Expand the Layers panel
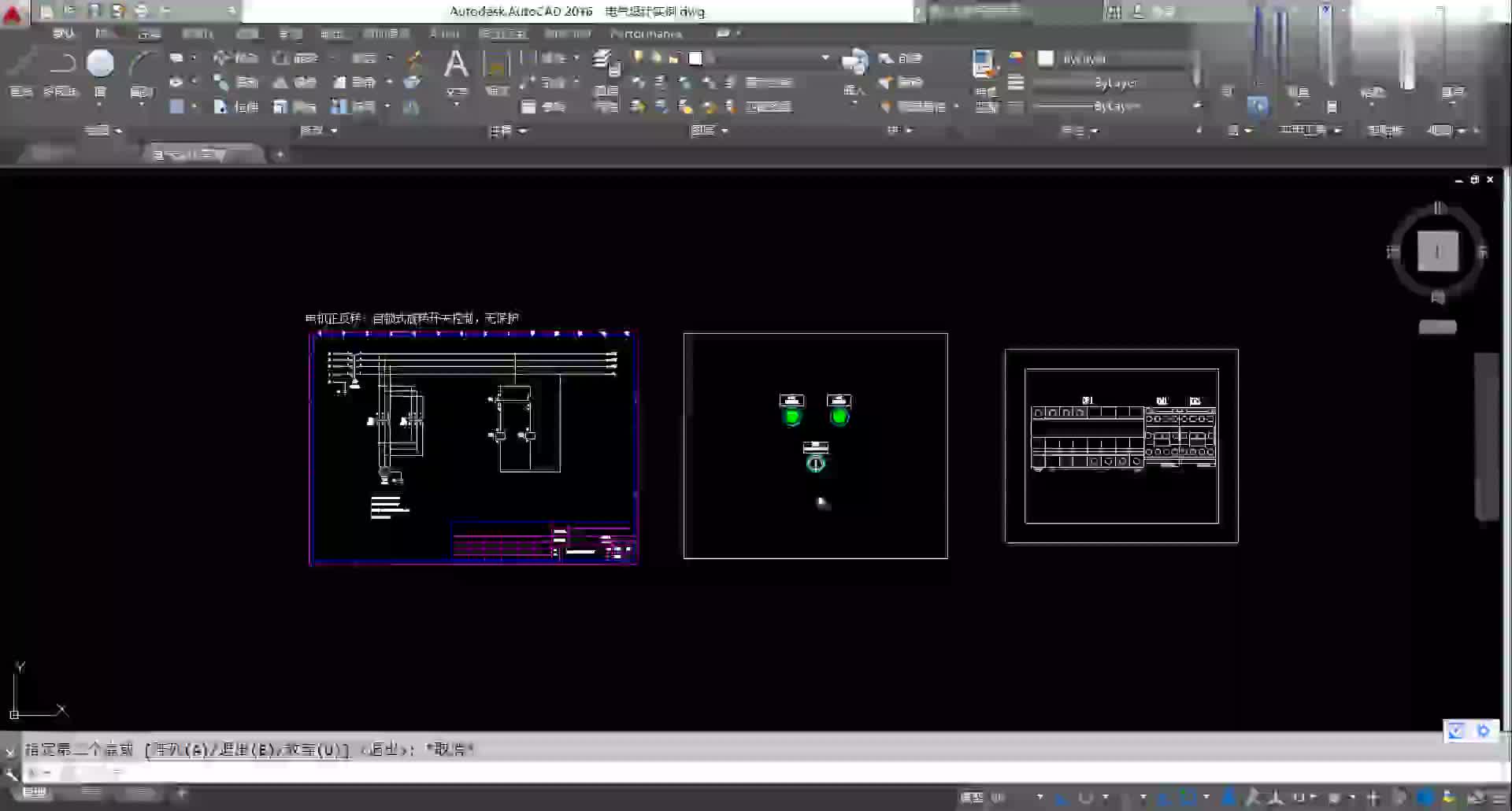This screenshot has width=1512, height=811. [x=709, y=131]
